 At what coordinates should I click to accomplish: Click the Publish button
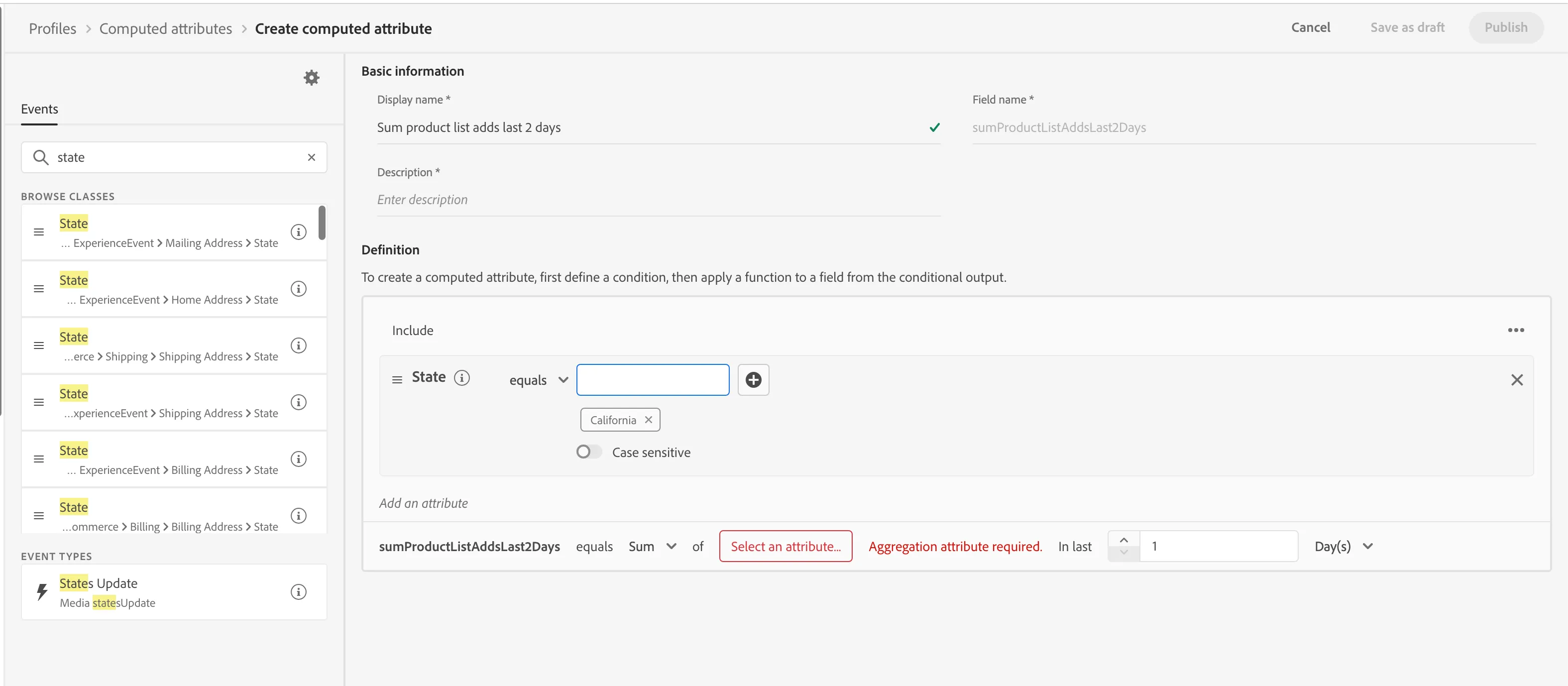click(1506, 27)
